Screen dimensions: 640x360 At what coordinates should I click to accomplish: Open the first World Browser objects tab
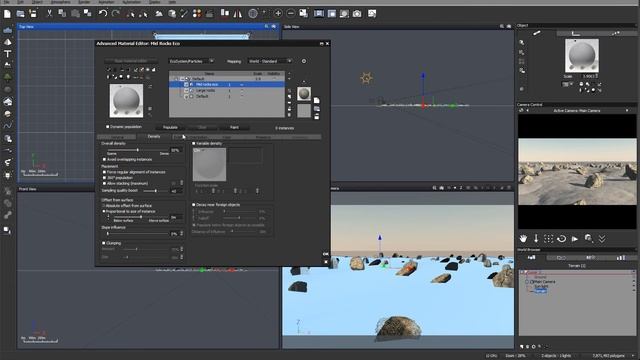[531, 258]
